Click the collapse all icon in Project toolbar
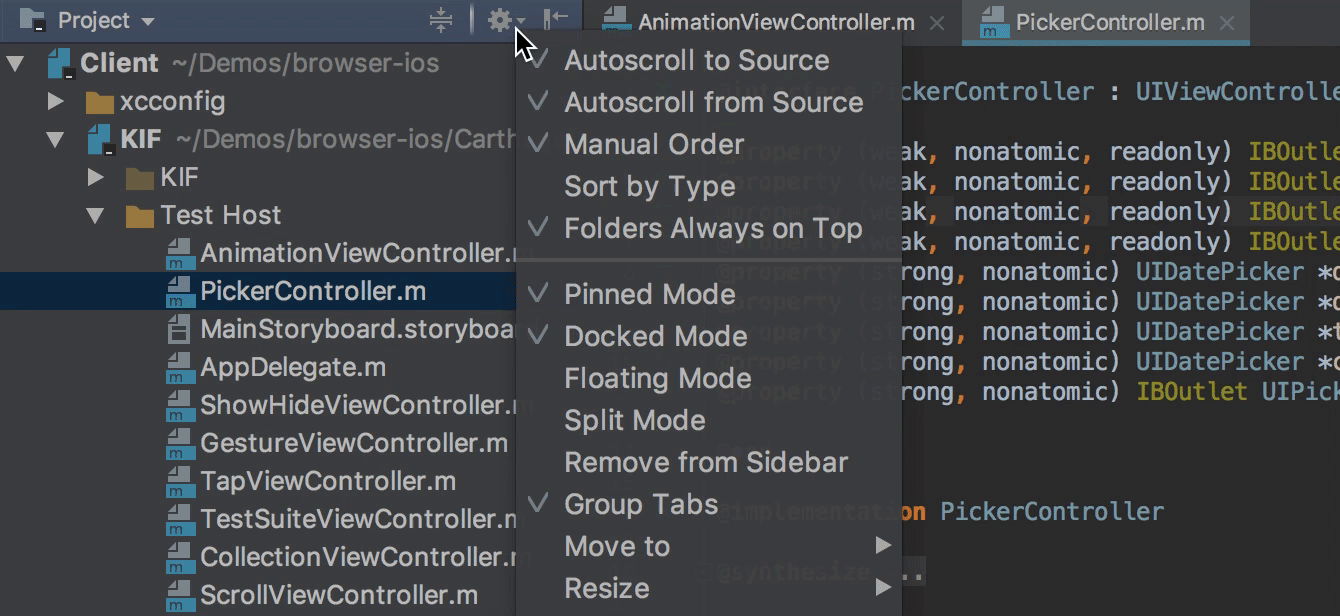This screenshot has width=1340, height=616. point(440,20)
